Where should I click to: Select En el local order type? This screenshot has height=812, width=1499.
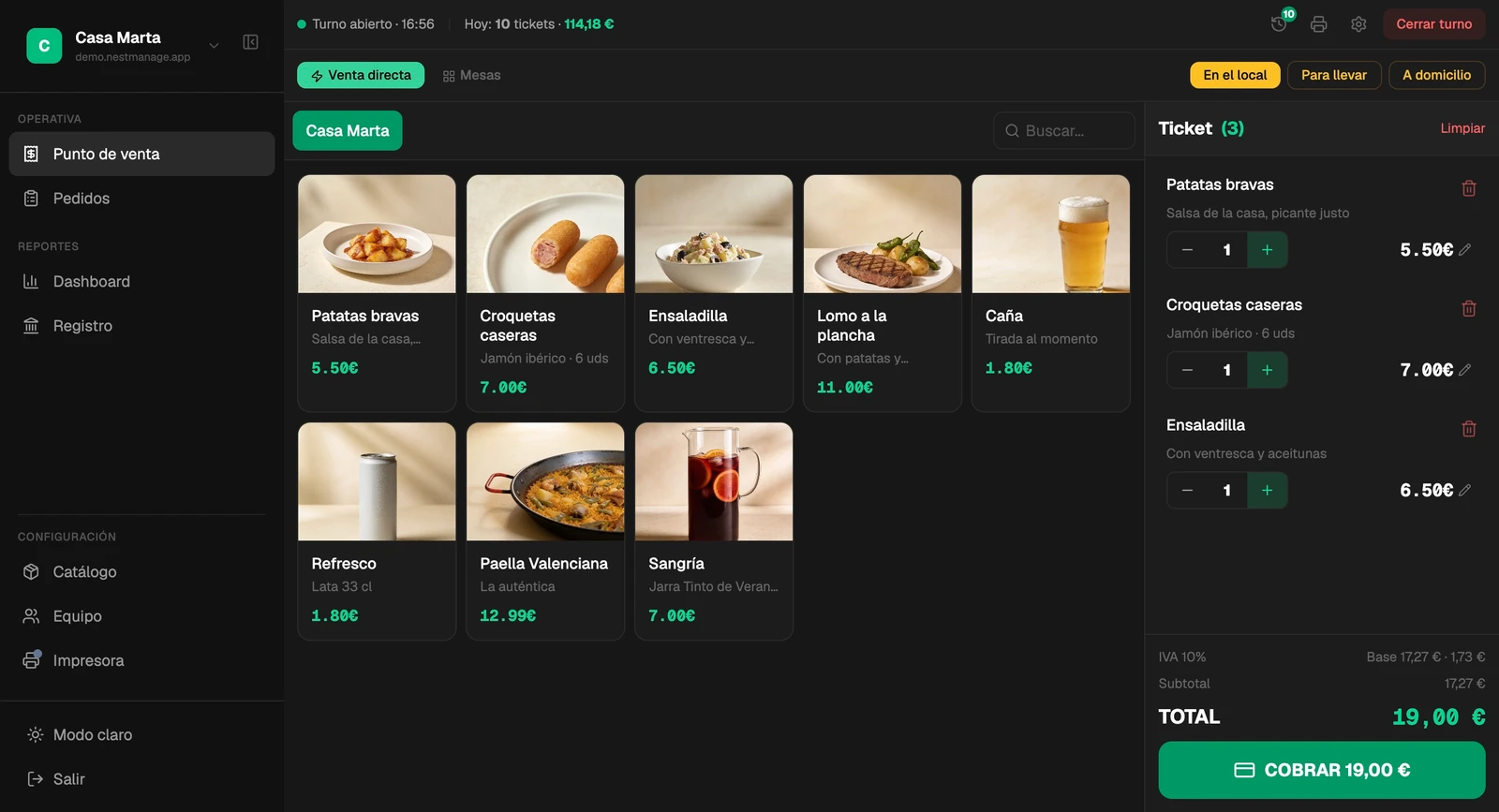coord(1235,75)
